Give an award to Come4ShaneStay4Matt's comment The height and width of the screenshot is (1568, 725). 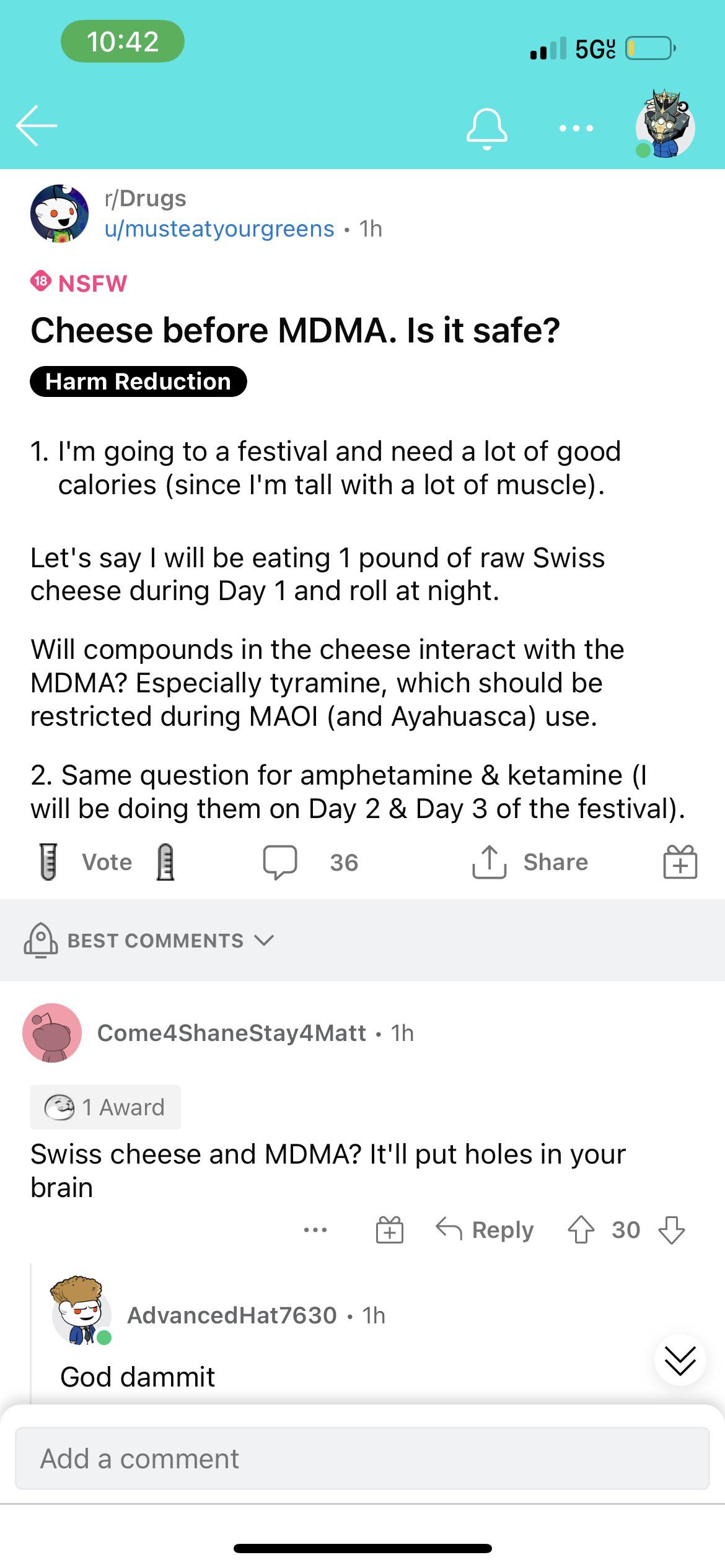point(390,1230)
